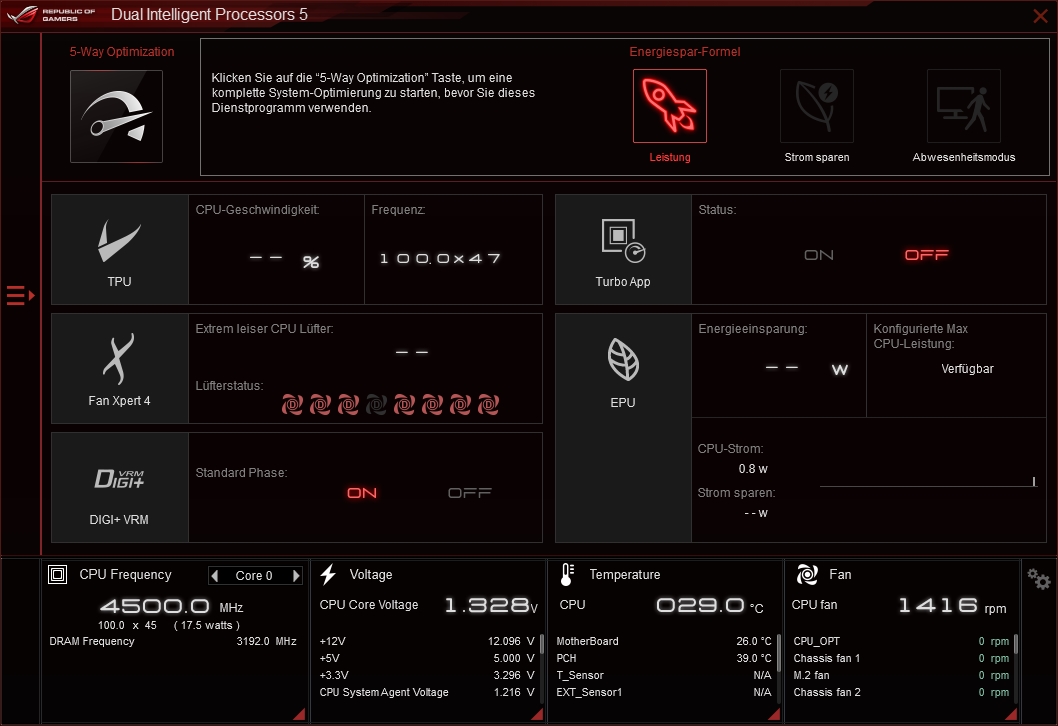Click the EXT_Sensor1 row
This screenshot has height=726, width=1058.
click(664, 692)
